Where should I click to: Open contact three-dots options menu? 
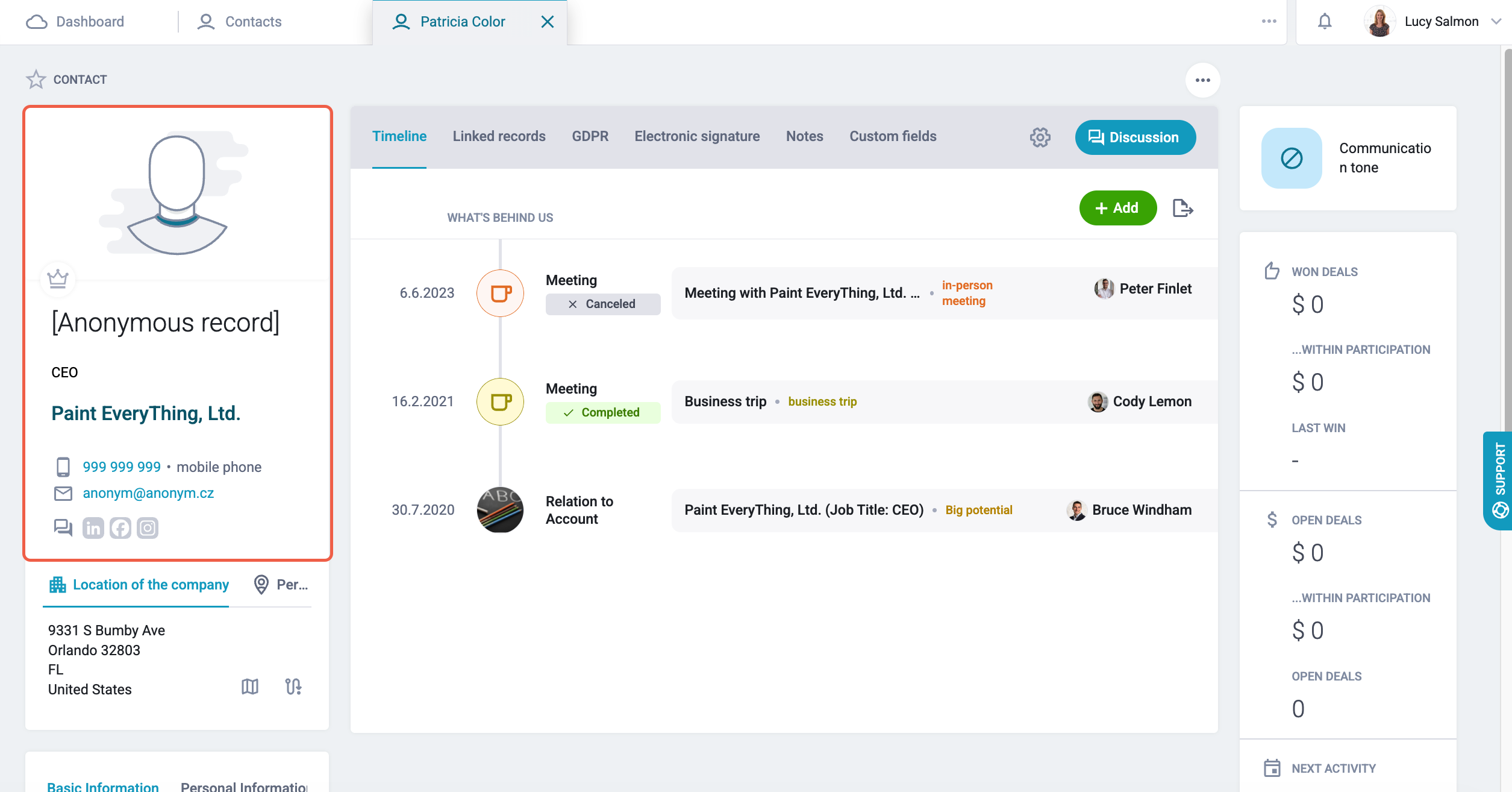1203,80
